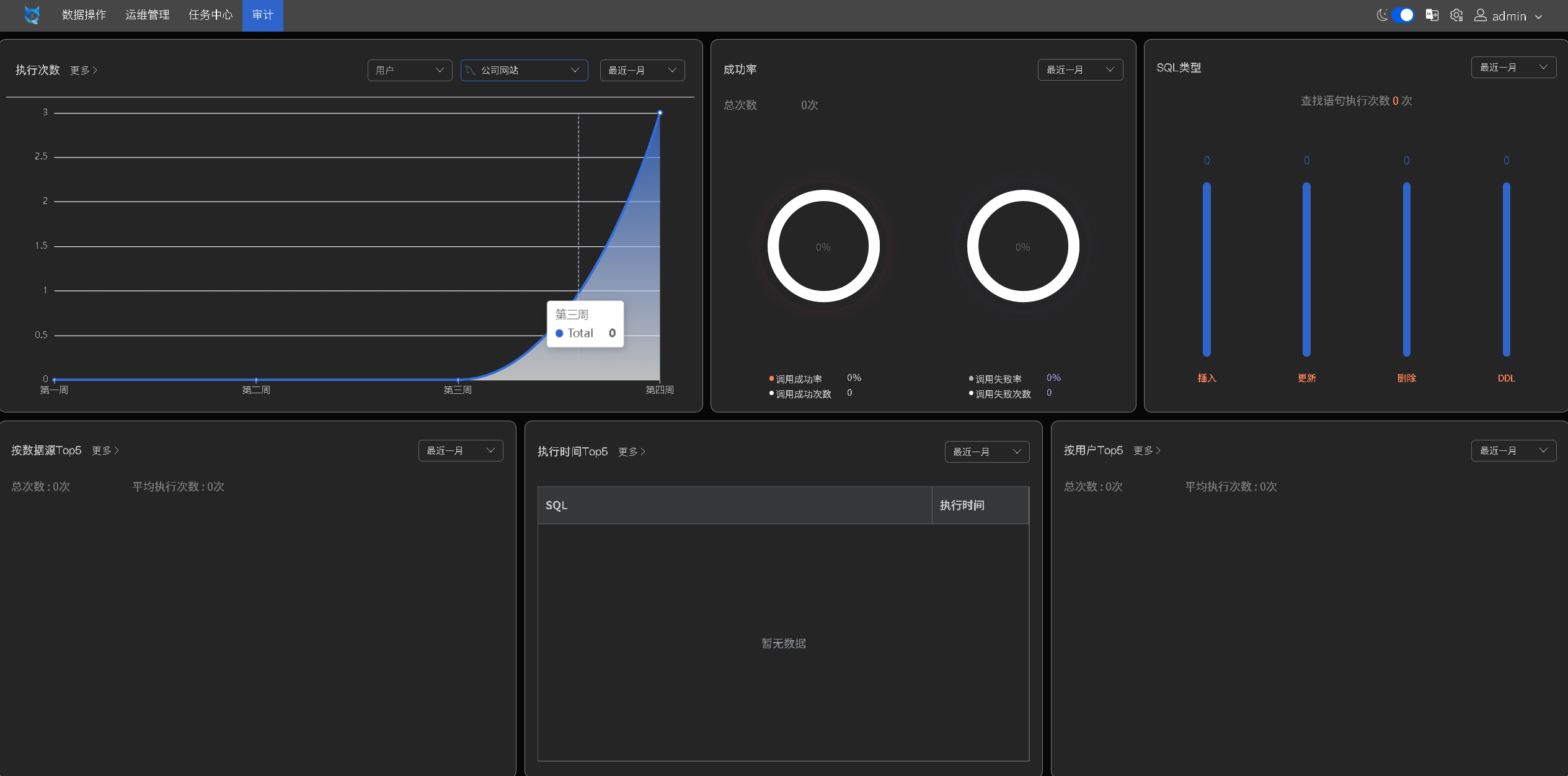The width and height of the screenshot is (1568, 776).
Task: Click the admin user avatar icon
Action: 1481,16
